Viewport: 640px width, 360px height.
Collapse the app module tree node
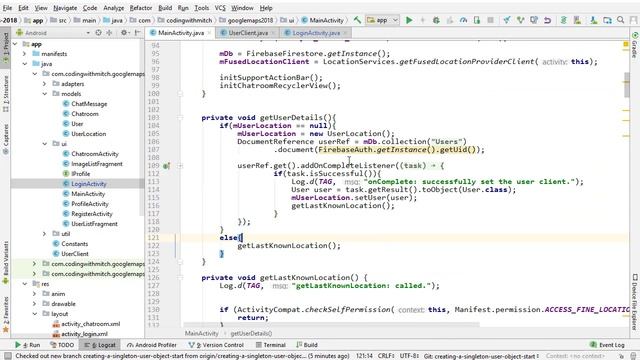click(15, 44)
